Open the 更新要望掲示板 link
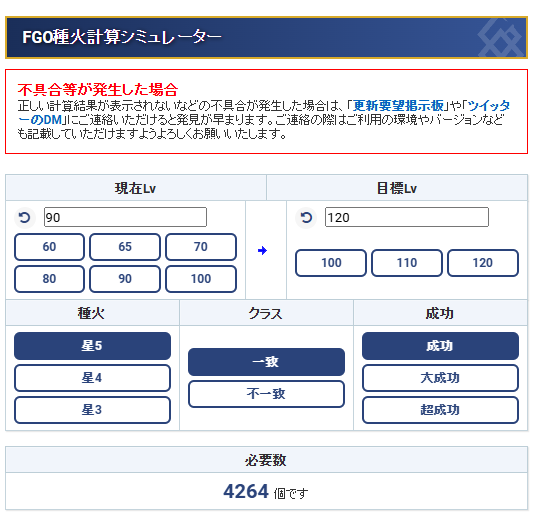The image size is (536, 515). (x=398, y=106)
